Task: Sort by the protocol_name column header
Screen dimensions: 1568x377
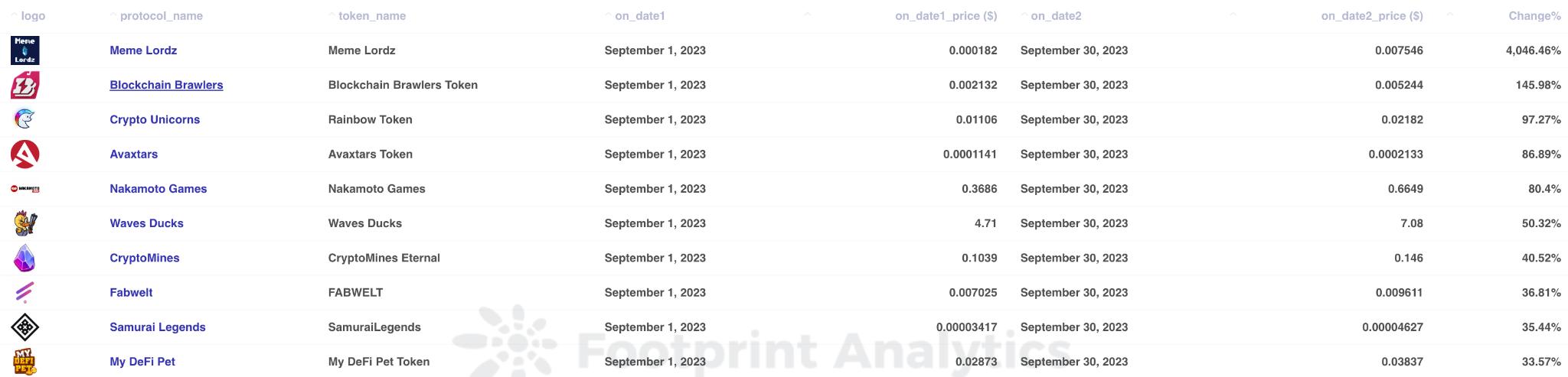Action: click(x=161, y=16)
